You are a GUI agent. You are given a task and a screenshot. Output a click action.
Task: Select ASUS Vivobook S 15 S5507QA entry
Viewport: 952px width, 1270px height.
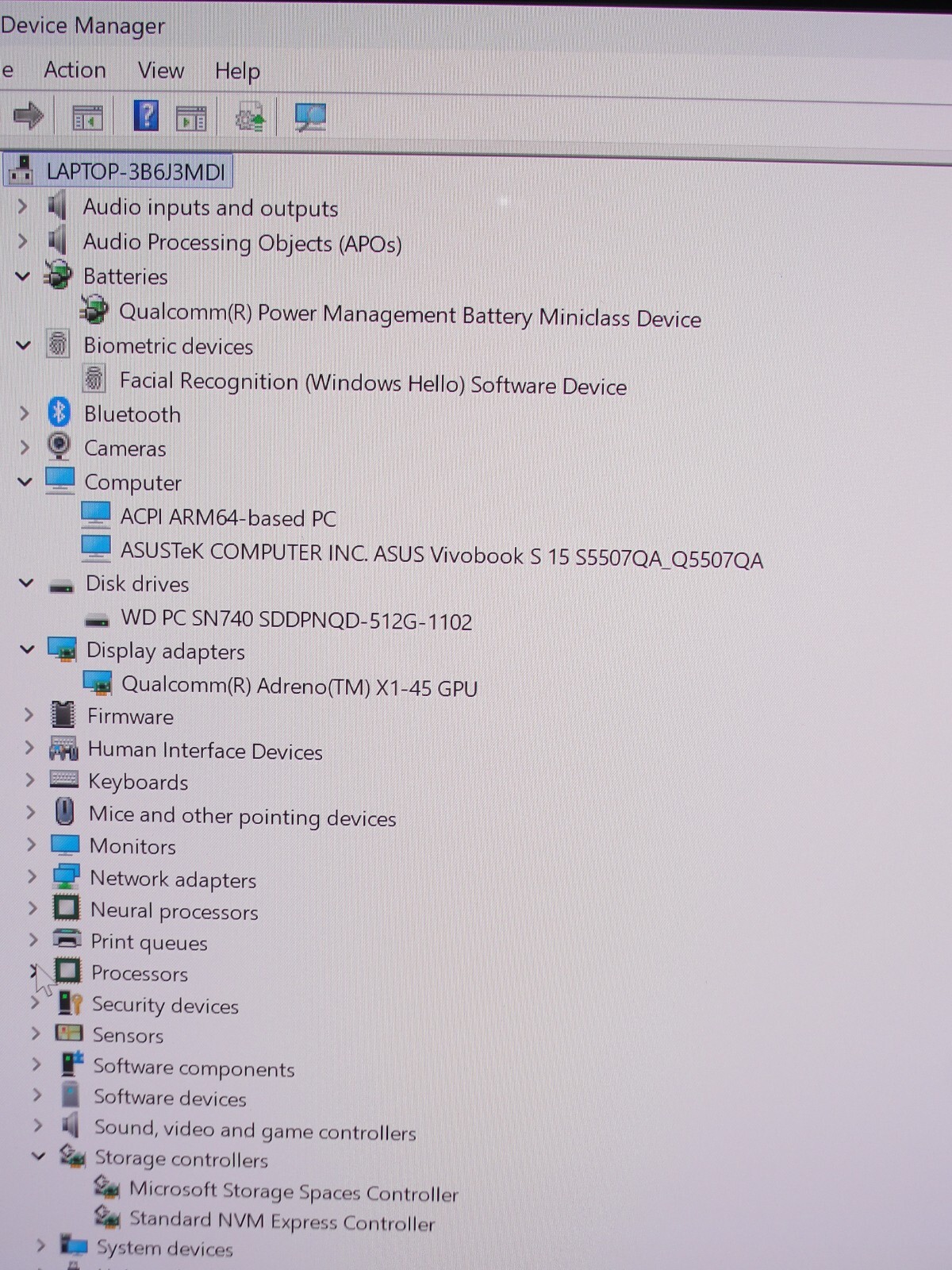tap(442, 555)
